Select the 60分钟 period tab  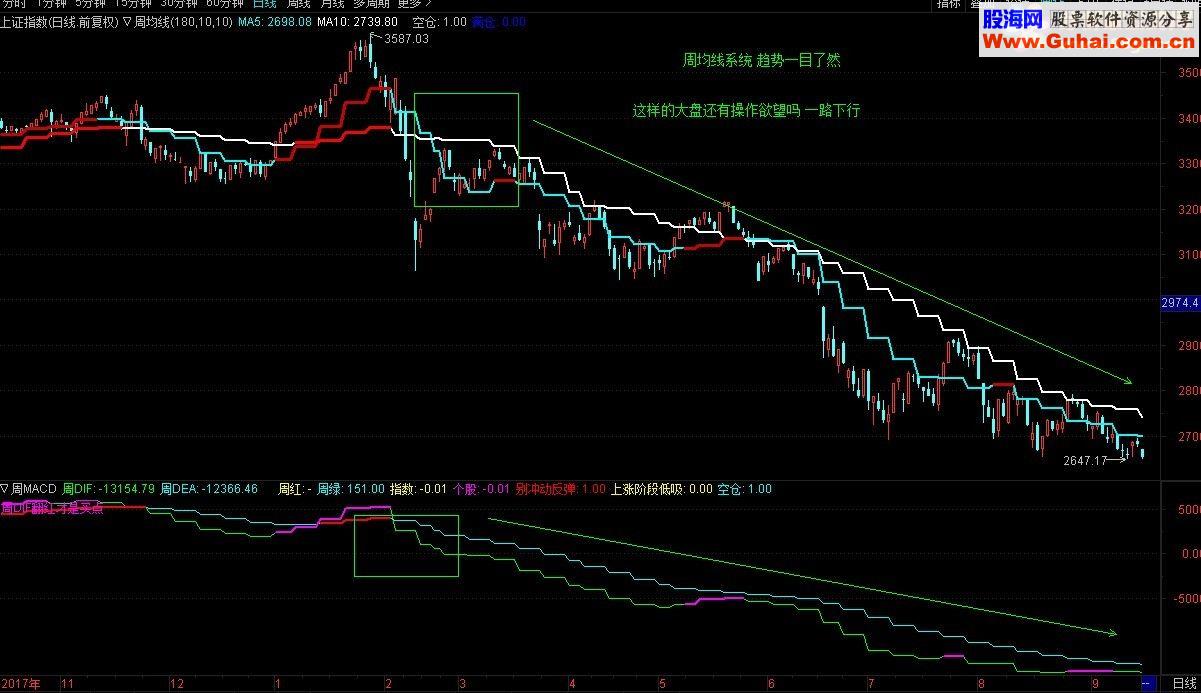coord(225,4)
